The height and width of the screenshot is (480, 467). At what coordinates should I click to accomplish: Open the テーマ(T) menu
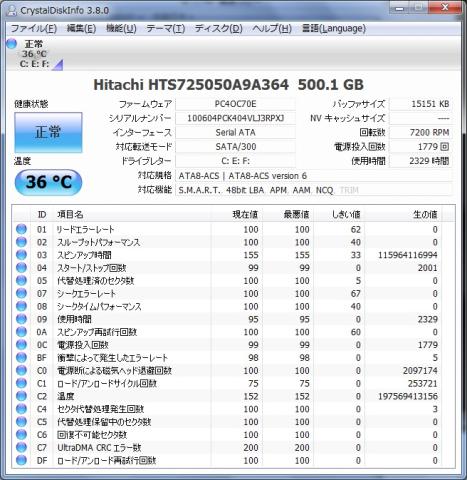click(166, 29)
